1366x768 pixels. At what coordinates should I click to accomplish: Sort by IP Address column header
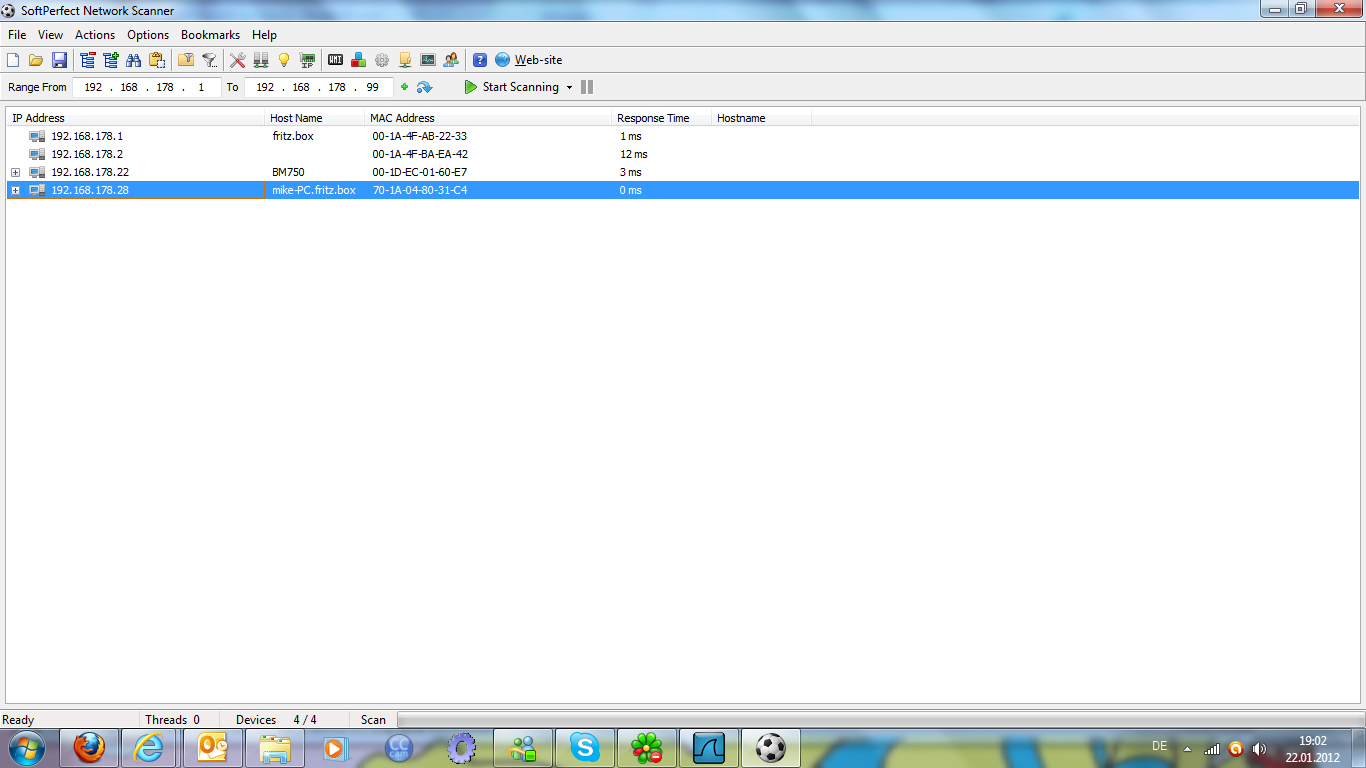[136, 118]
